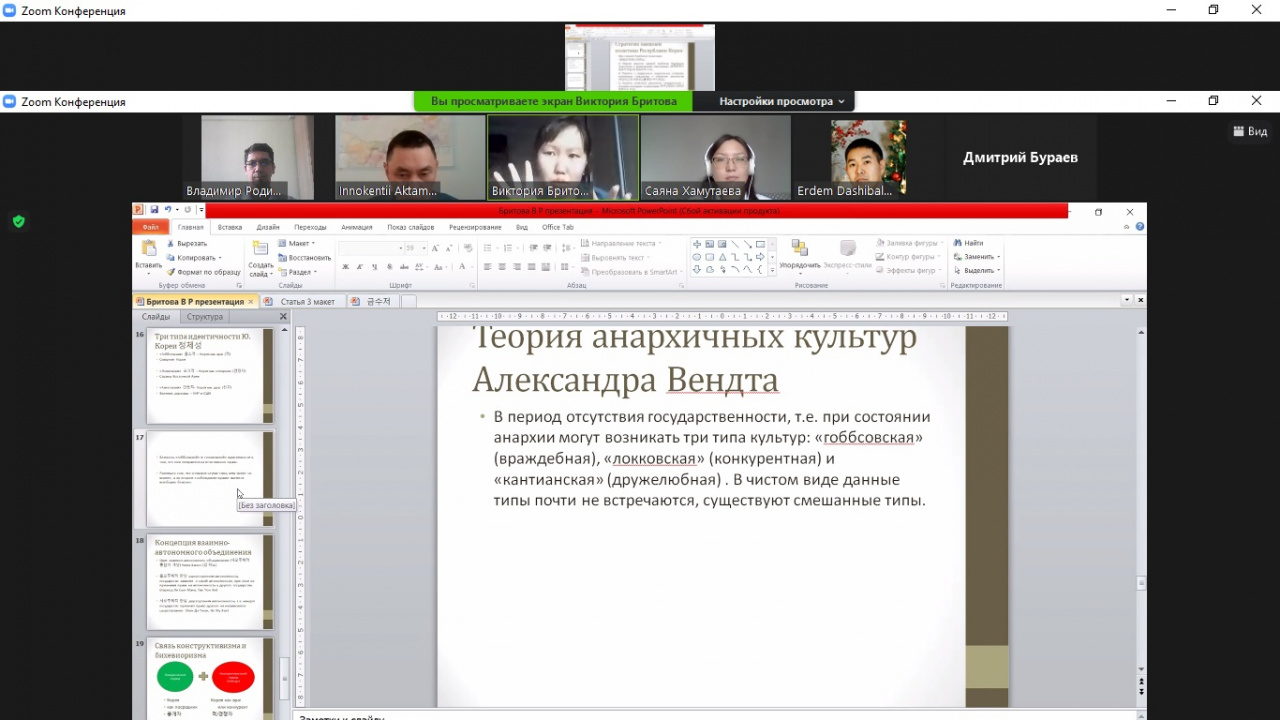Toggle italic К formatting button
This screenshot has height=720, width=1280.
(x=360, y=267)
